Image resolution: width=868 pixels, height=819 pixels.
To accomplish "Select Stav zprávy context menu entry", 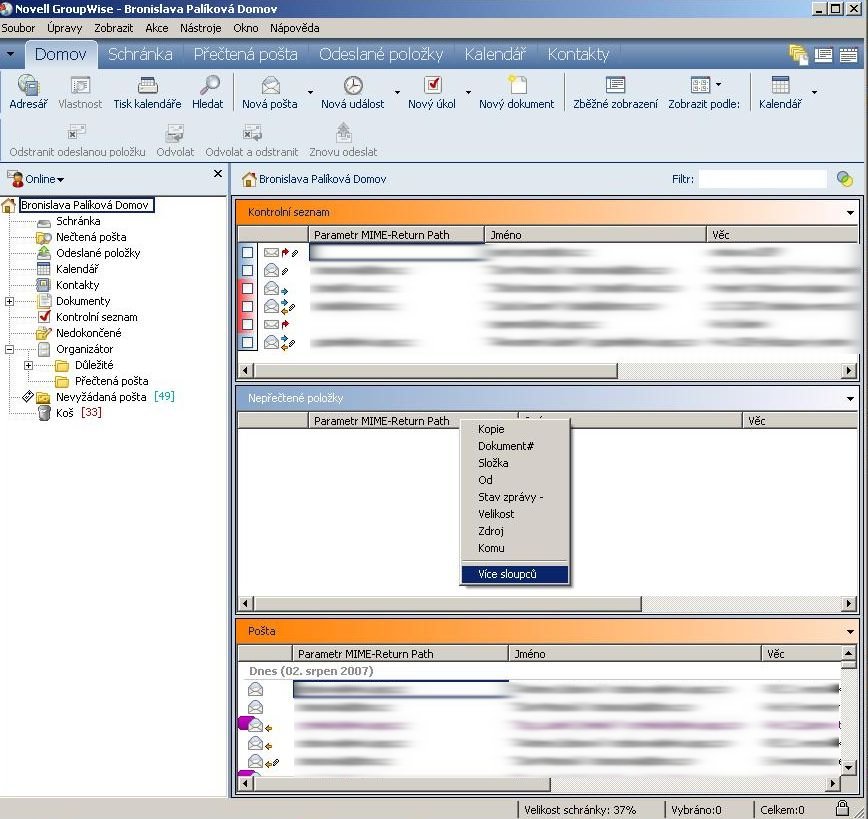I will [515, 497].
